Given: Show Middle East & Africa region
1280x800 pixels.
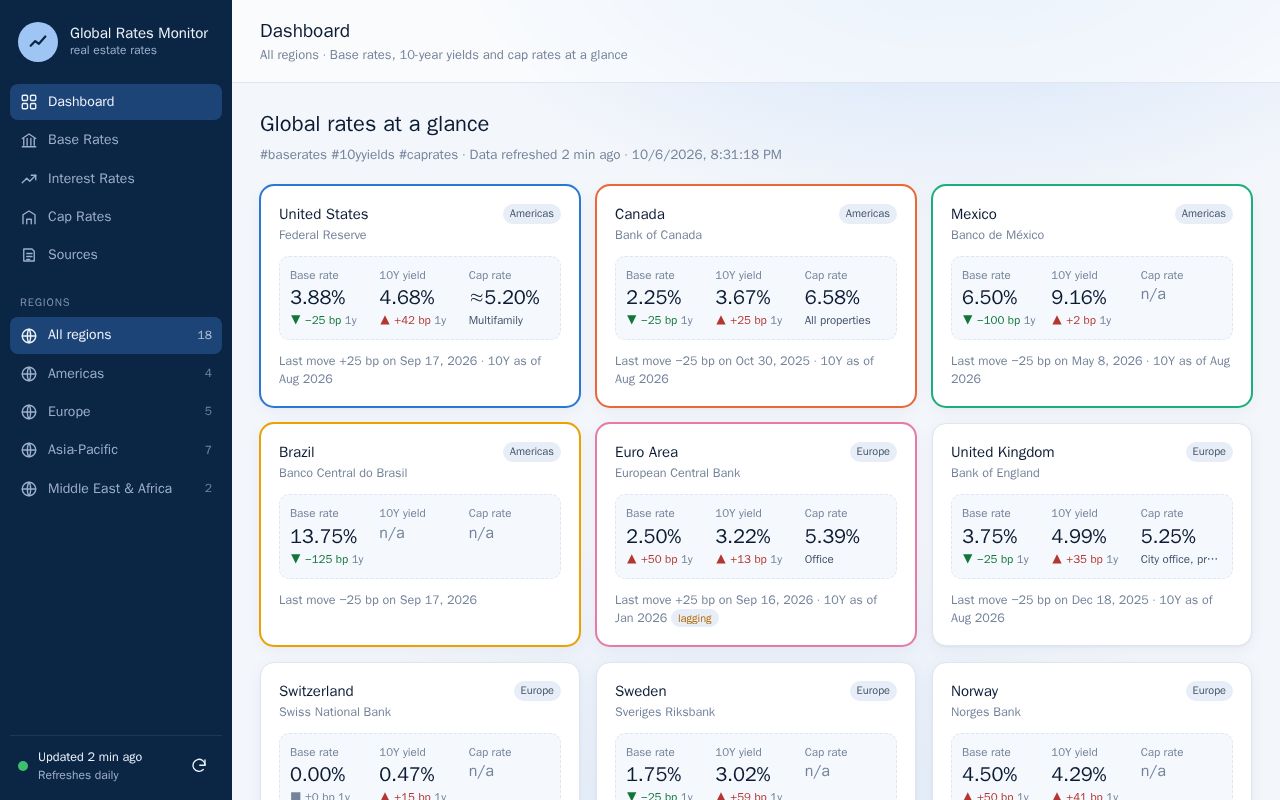Looking at the screenshot, I should coord(116,489).
